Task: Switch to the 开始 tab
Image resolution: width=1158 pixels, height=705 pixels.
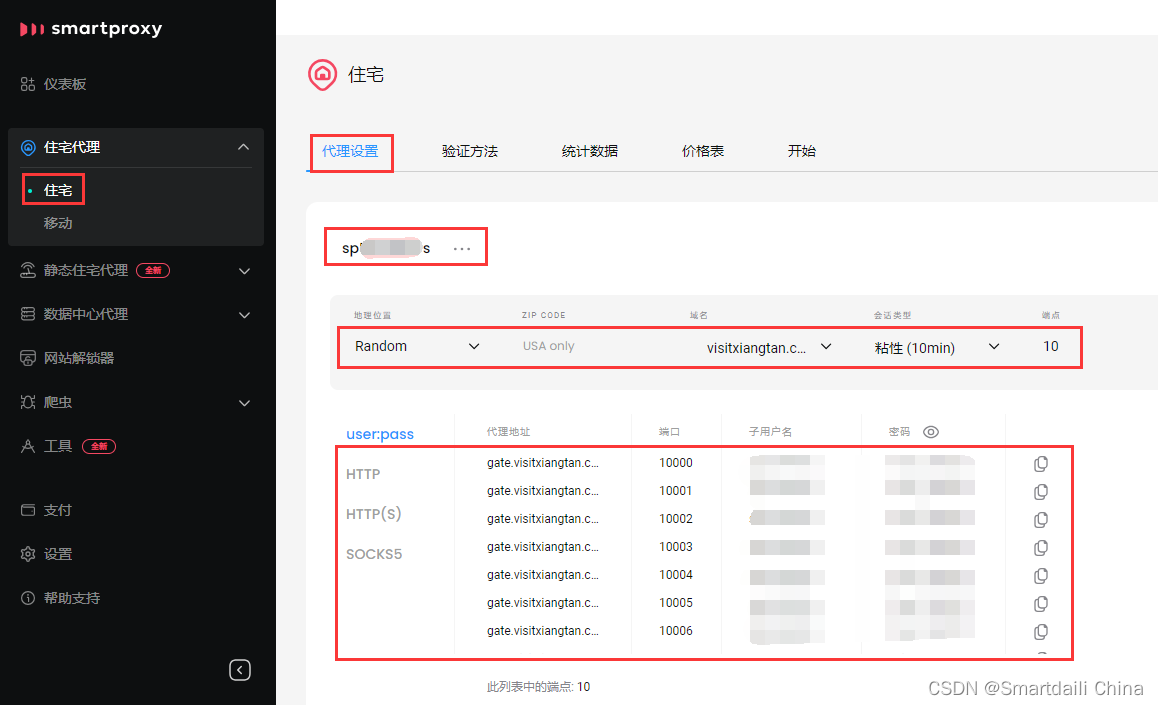Action: click(801, 151)
